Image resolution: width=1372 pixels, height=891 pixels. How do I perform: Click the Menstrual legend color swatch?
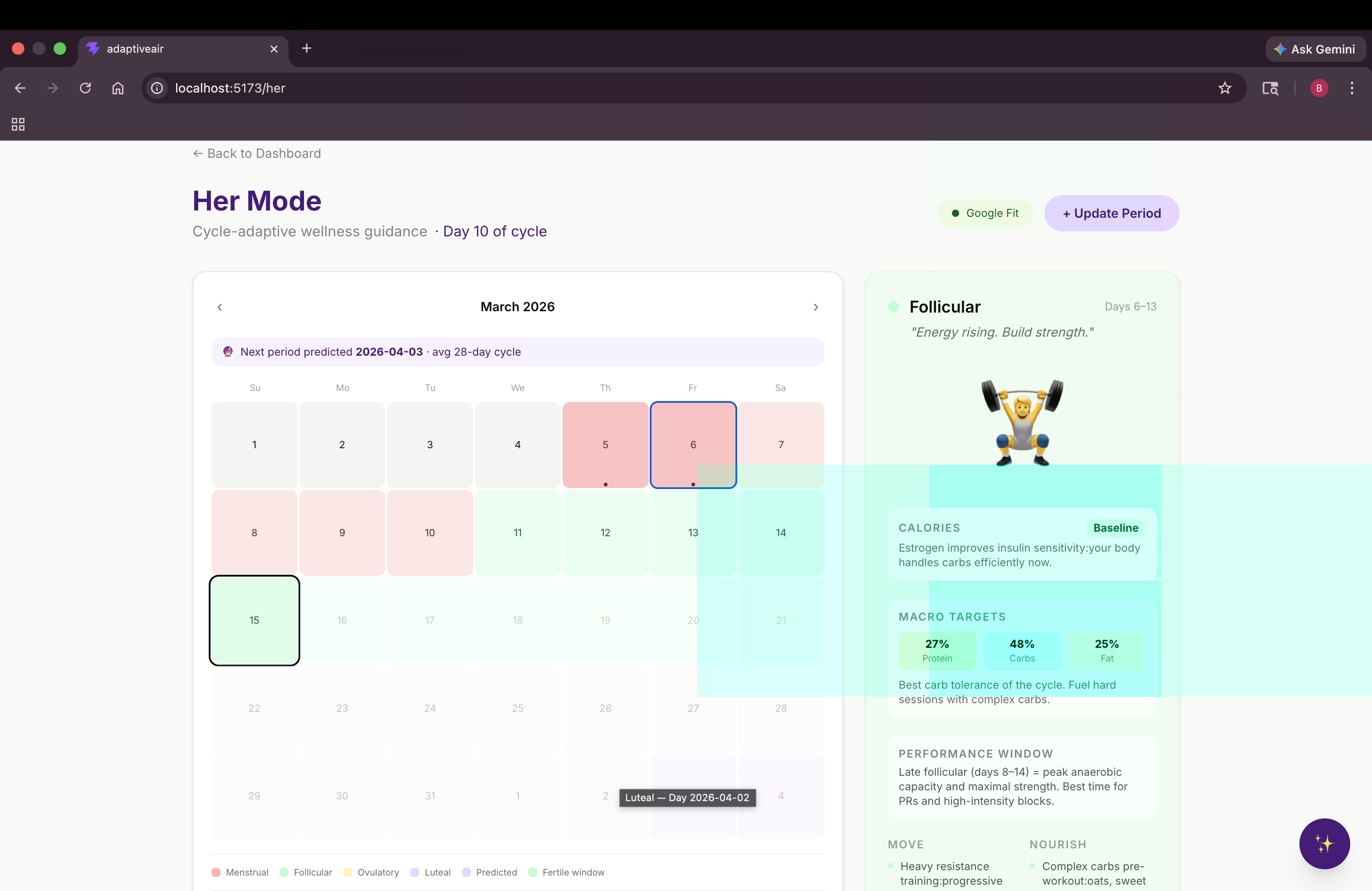click(216, 872)
